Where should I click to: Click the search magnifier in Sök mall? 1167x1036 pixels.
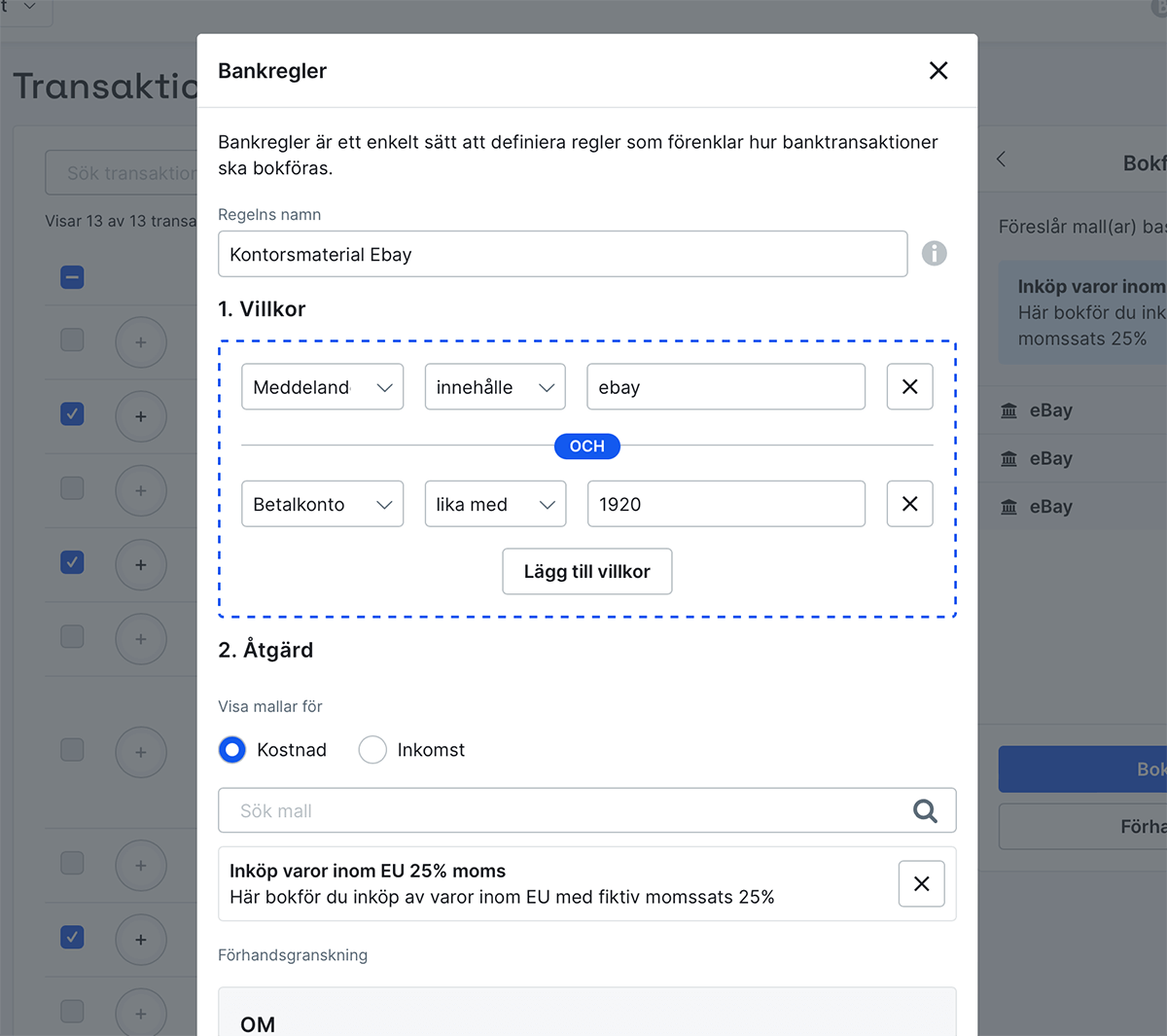pos(925,810)
